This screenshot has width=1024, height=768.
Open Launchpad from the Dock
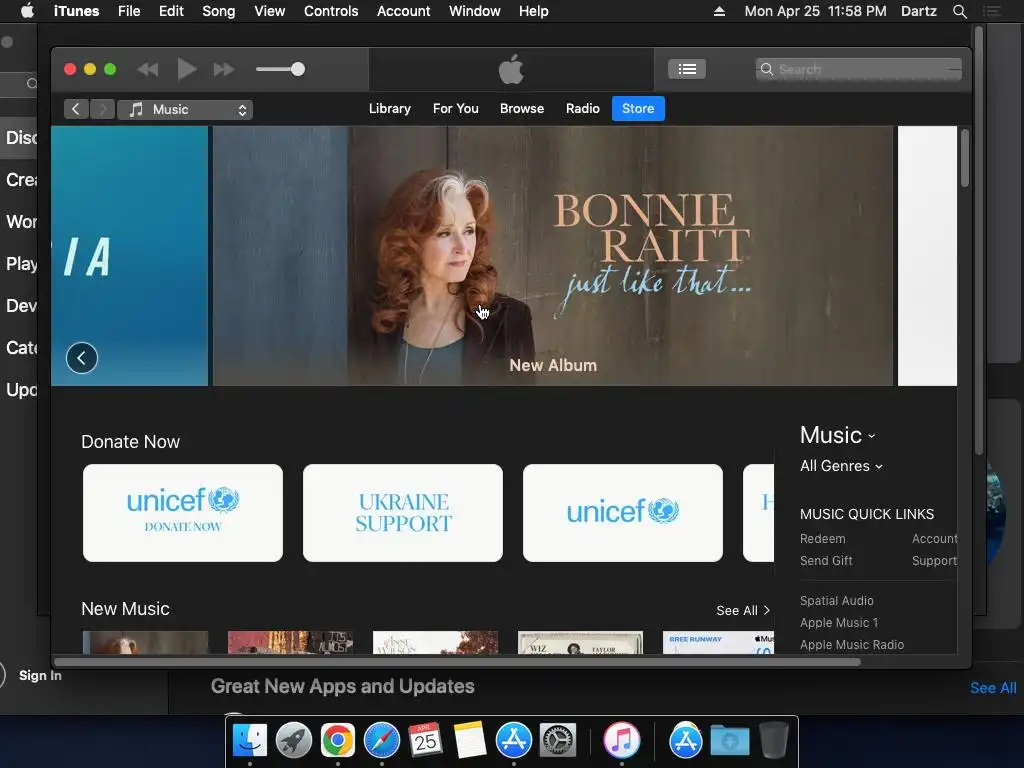coord(293,740)
